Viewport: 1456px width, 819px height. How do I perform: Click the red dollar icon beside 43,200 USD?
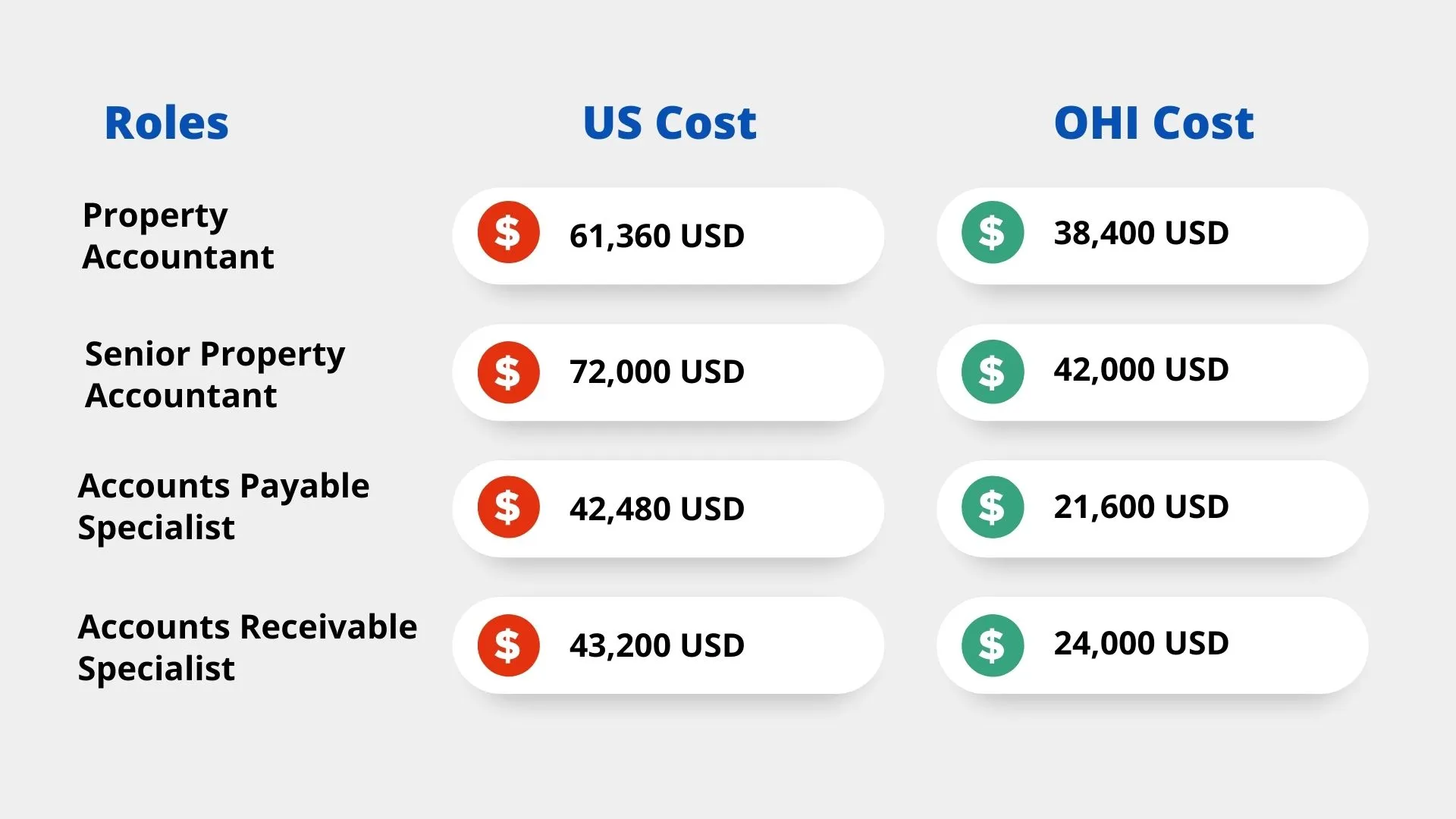pos(508,645)
